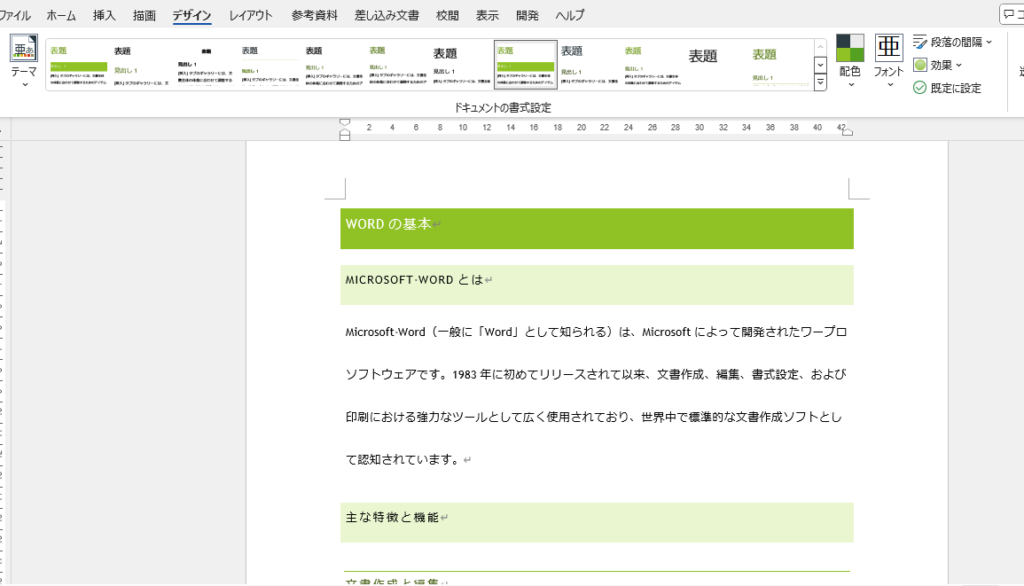Open the comments icon at top right

(x=1011, y=14)
